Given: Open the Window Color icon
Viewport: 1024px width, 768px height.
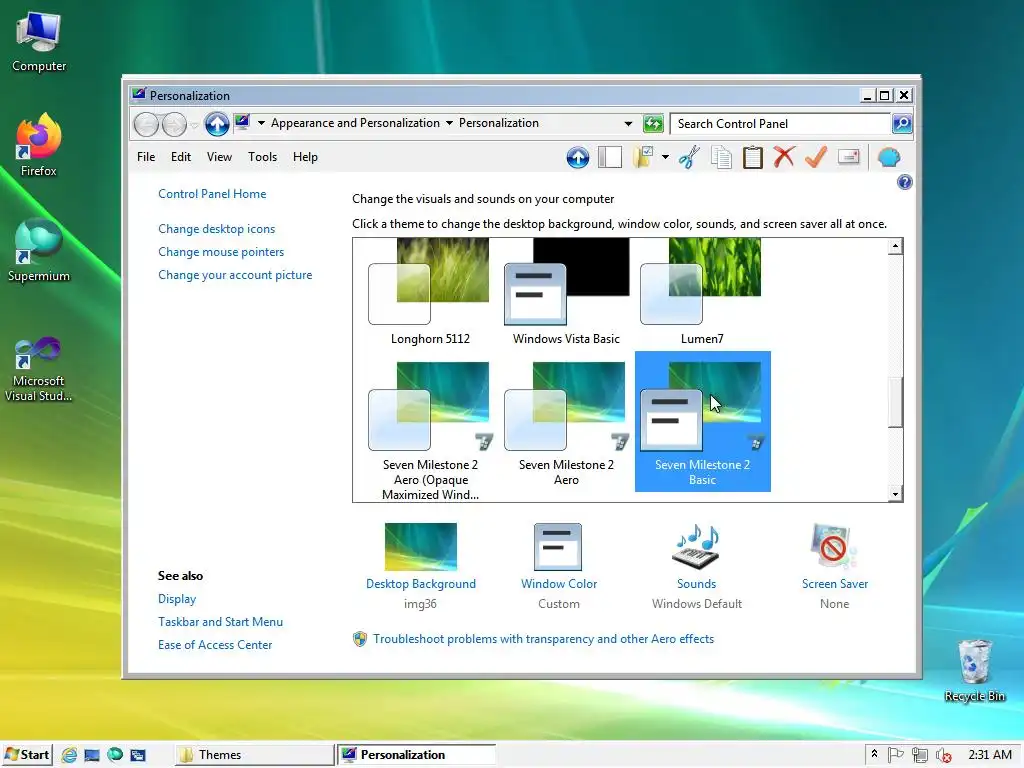Looking at the screenshot, I should pyautogui.click(x=558, y=547).
